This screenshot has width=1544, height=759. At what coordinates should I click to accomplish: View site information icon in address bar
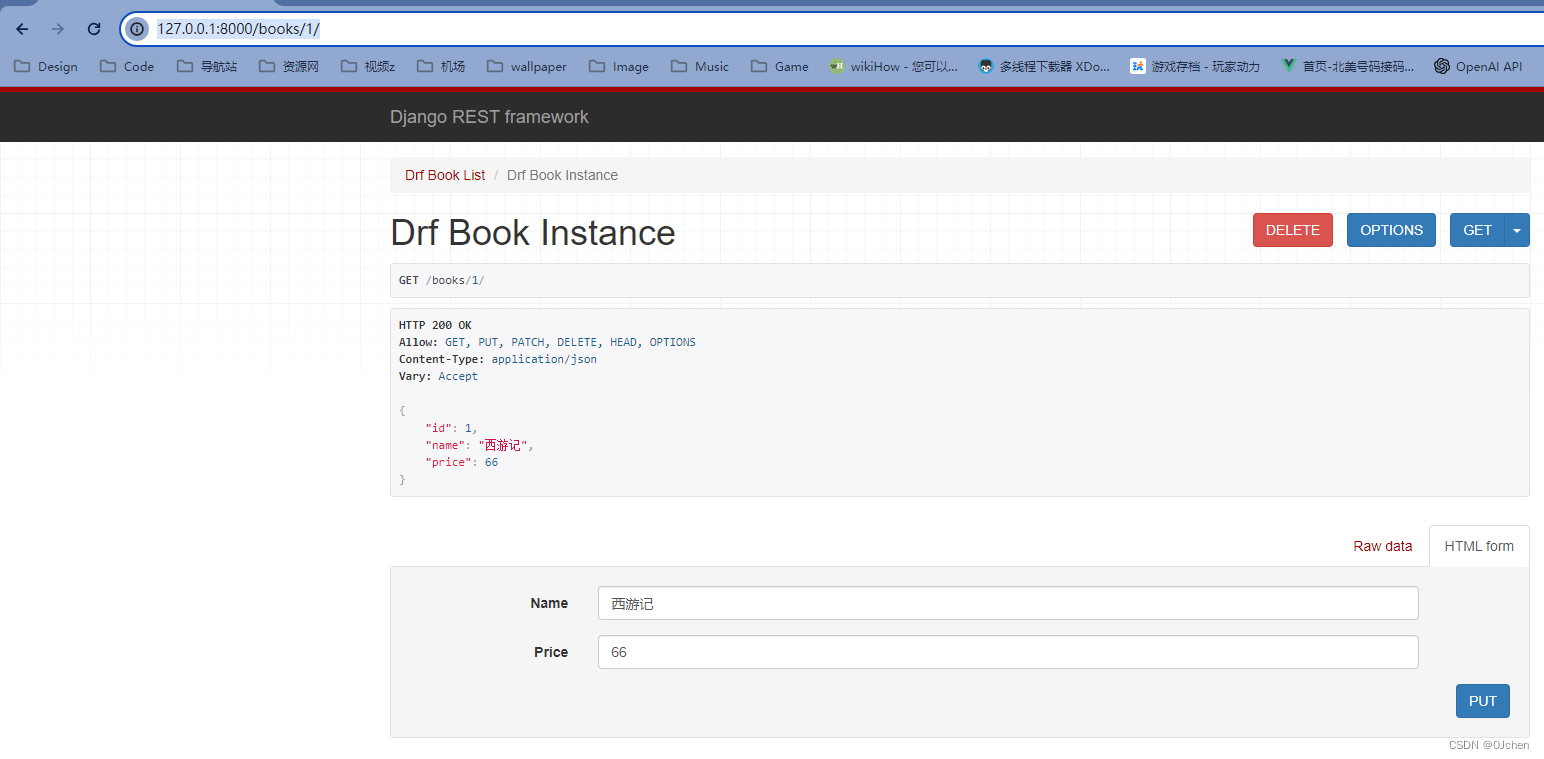tap(138, 29)
